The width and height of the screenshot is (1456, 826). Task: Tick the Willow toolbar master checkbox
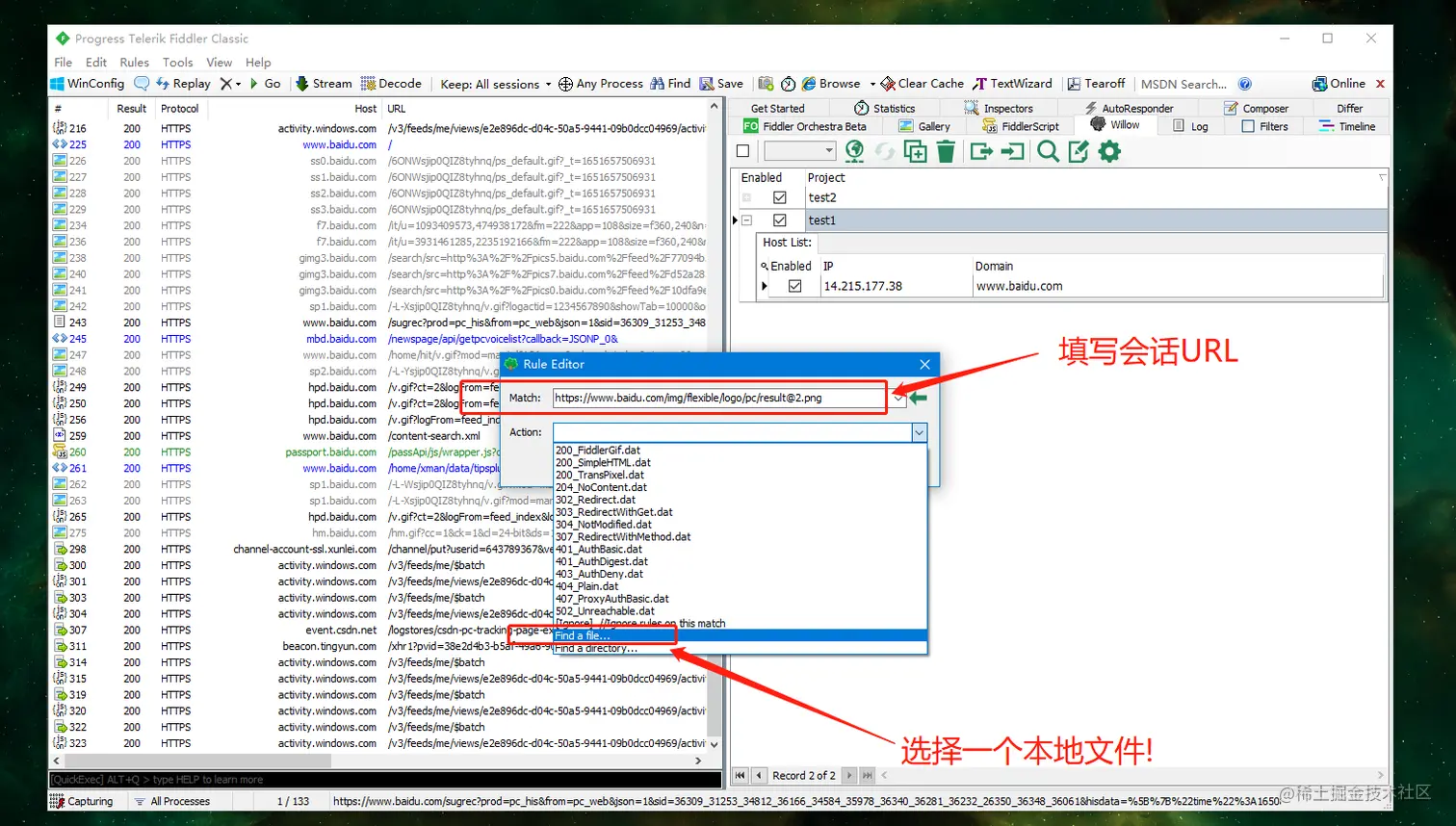pos(742,151)
